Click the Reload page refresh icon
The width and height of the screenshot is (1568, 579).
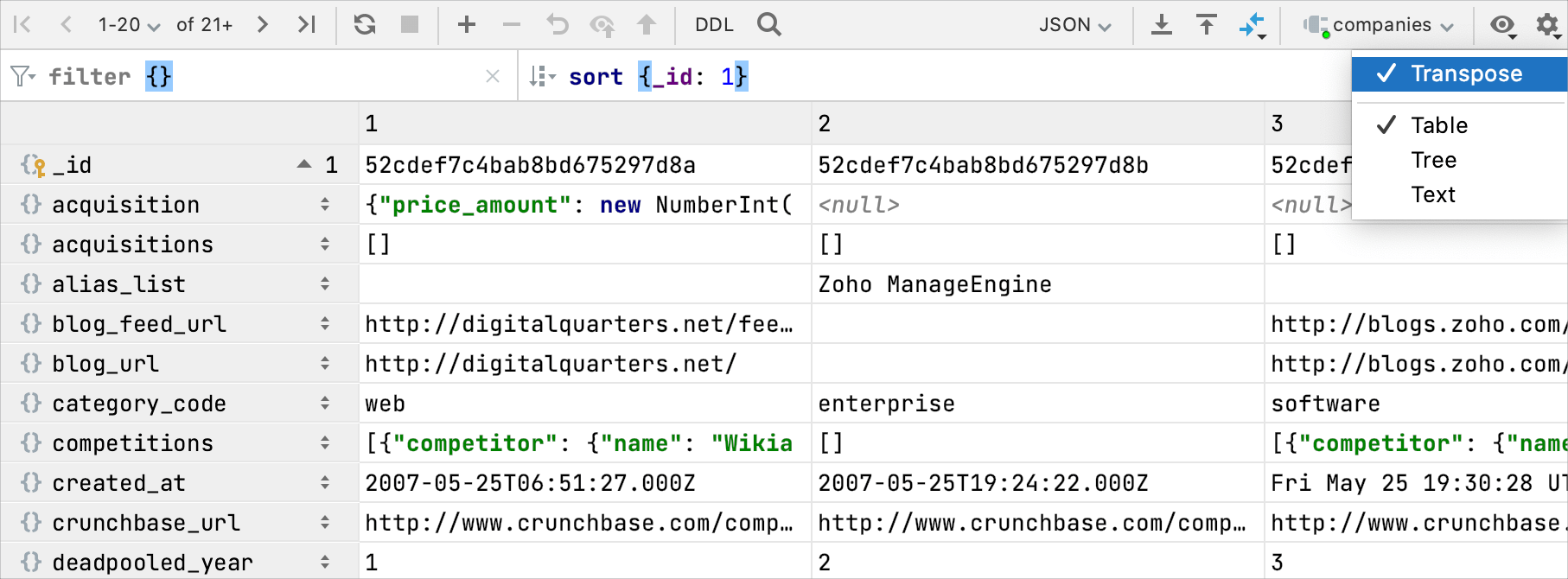(365, 24)
